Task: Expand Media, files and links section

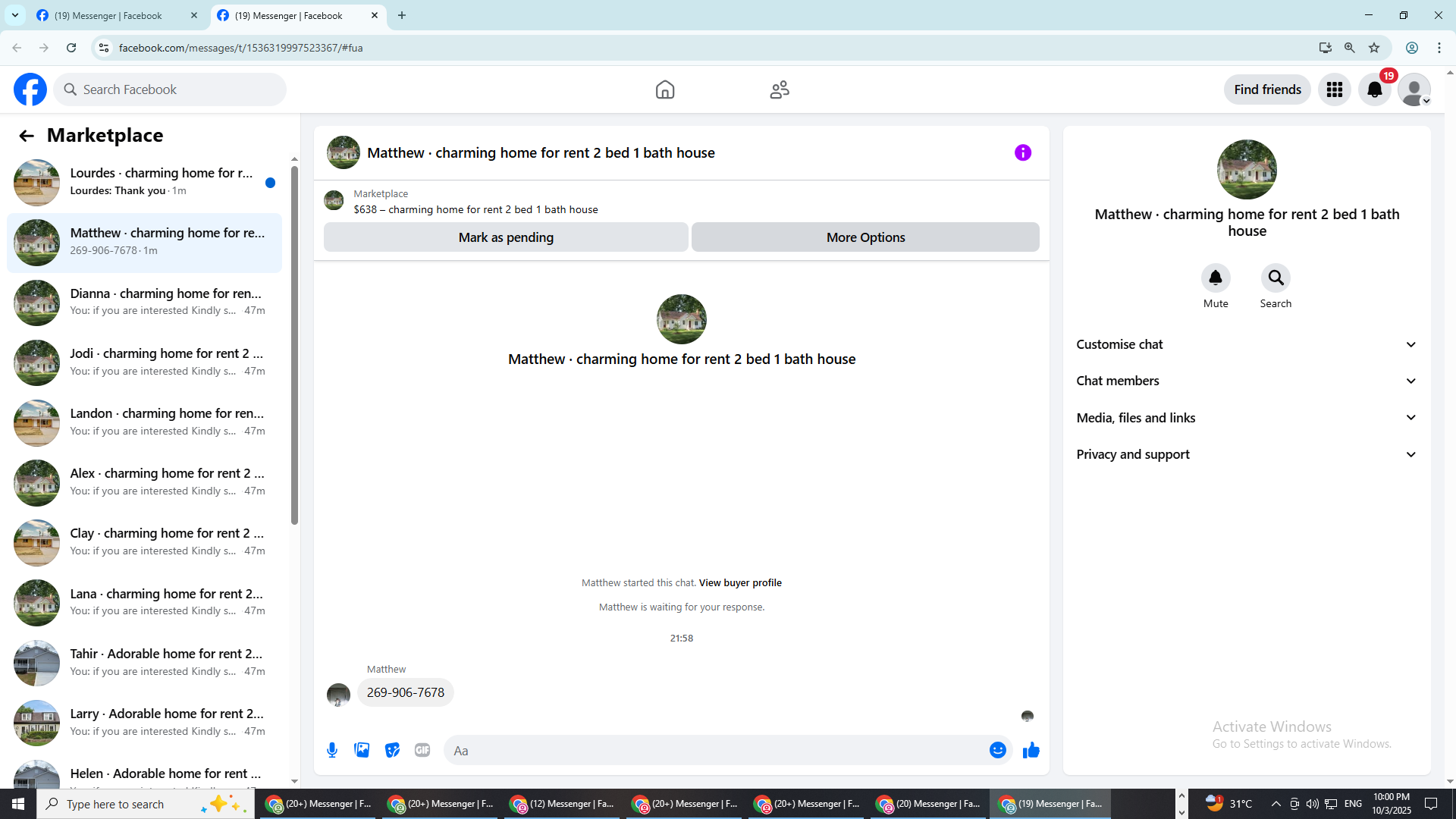Action: pos(1247,418)
